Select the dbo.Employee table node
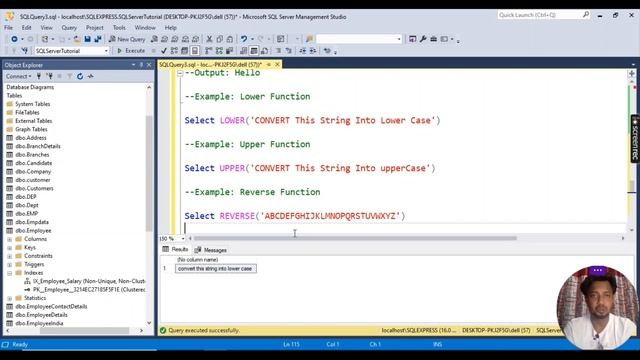The height and width of the screenshot is (360, 640). pos(29,231)
